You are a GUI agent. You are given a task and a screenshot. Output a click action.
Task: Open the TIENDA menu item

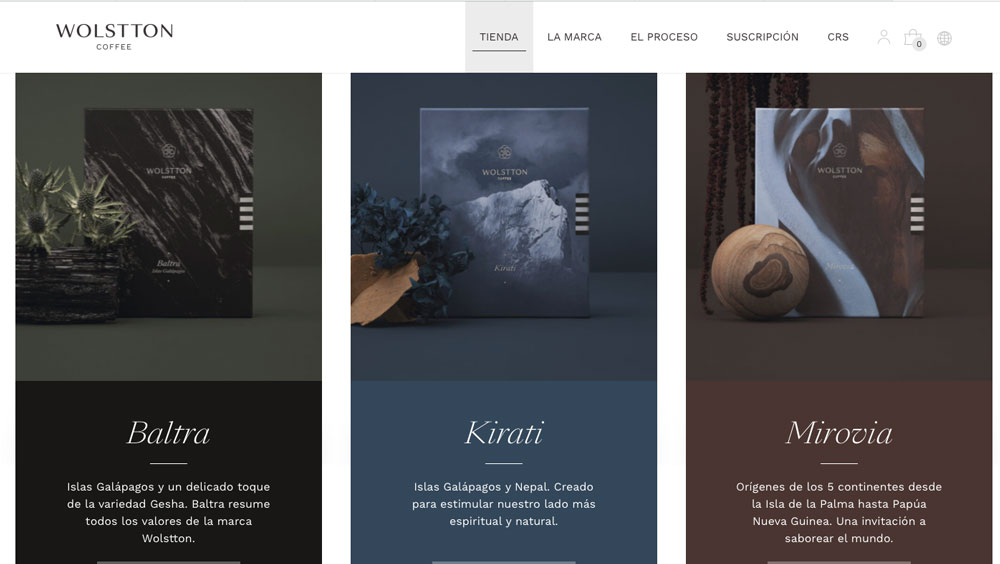pos(499,37)
